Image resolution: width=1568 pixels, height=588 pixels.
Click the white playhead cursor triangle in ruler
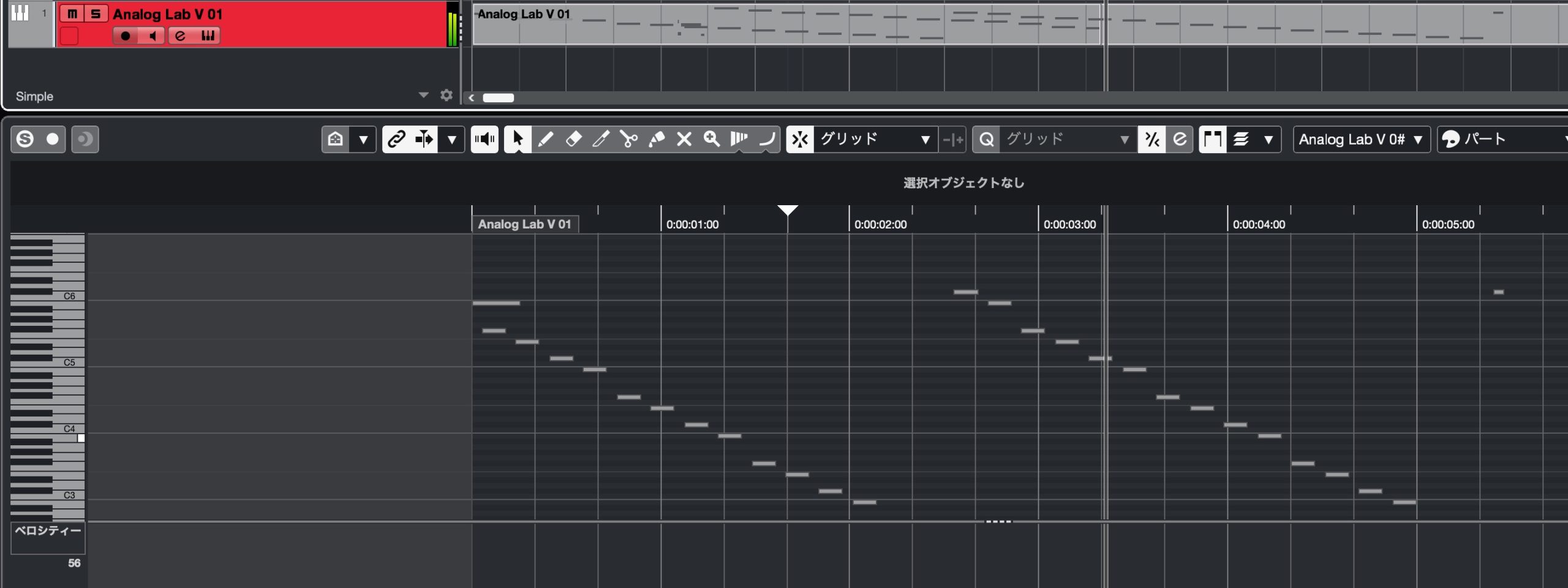coord(787,210)
